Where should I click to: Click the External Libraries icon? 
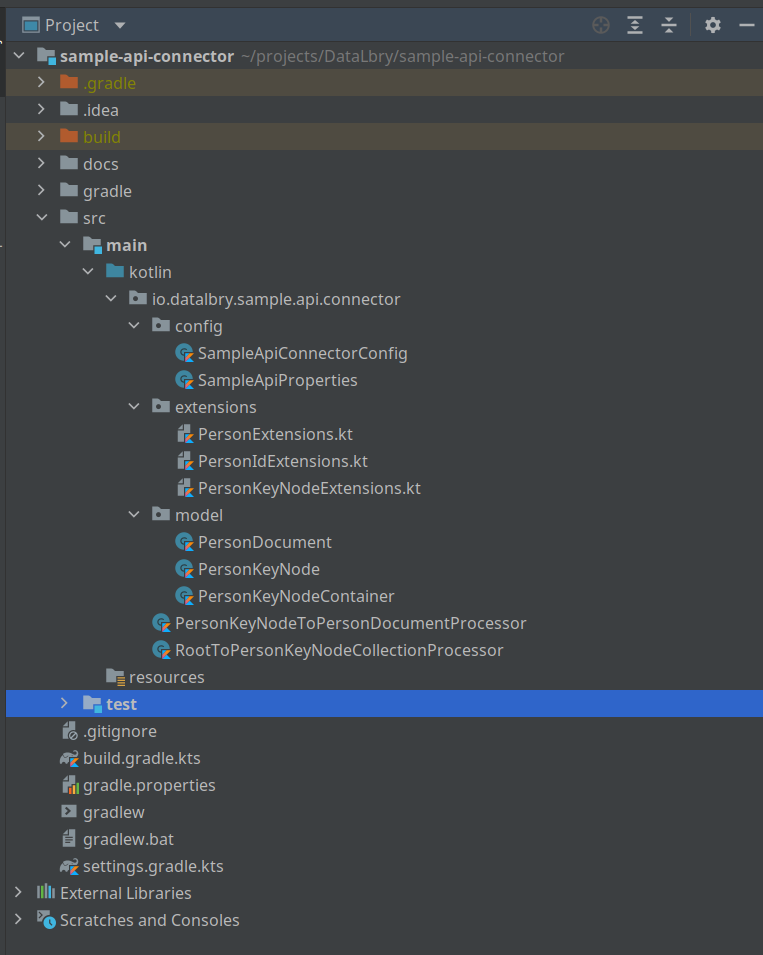(45, 893)
